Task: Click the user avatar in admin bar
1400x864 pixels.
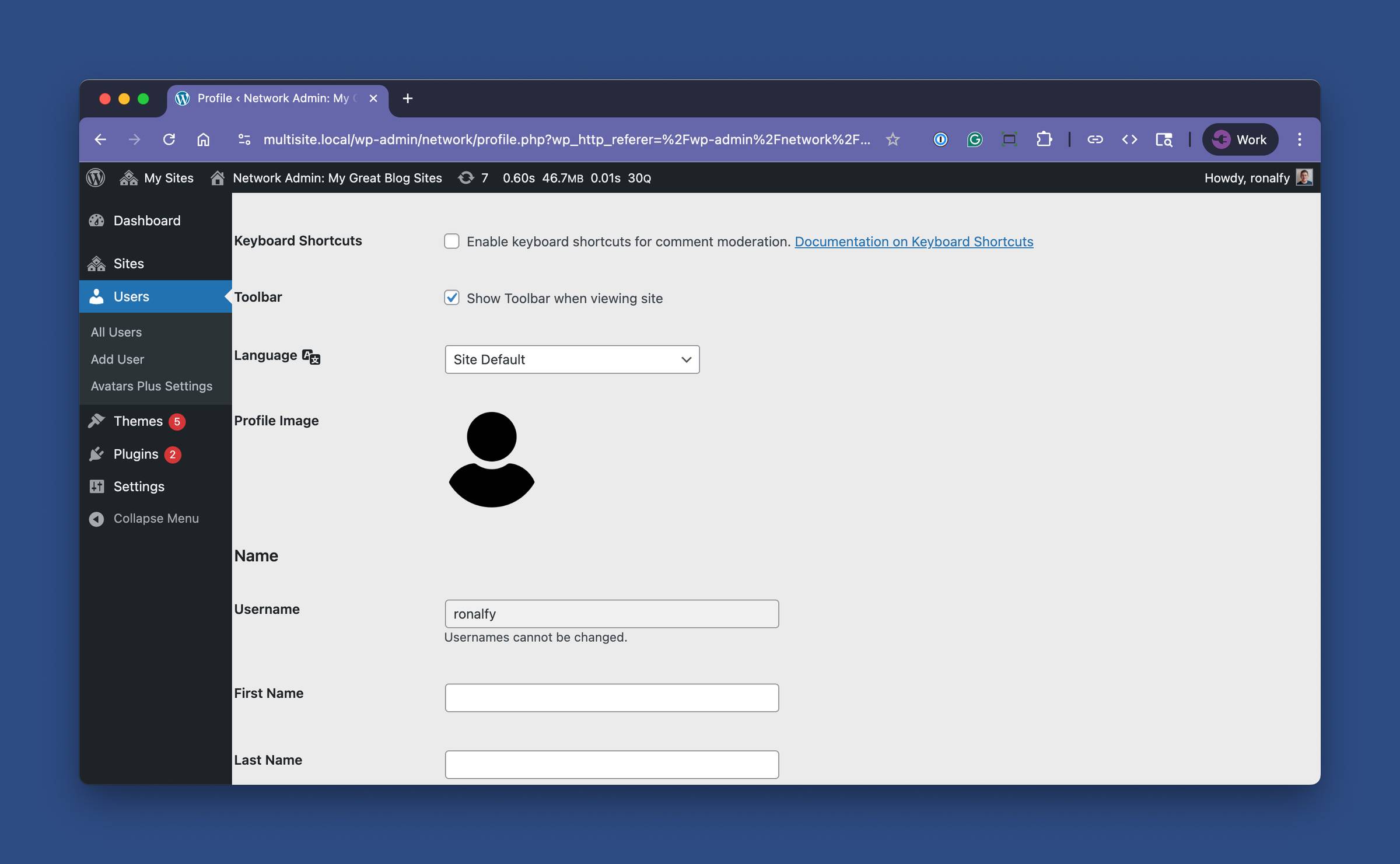Action: (x=1304, y=177)
